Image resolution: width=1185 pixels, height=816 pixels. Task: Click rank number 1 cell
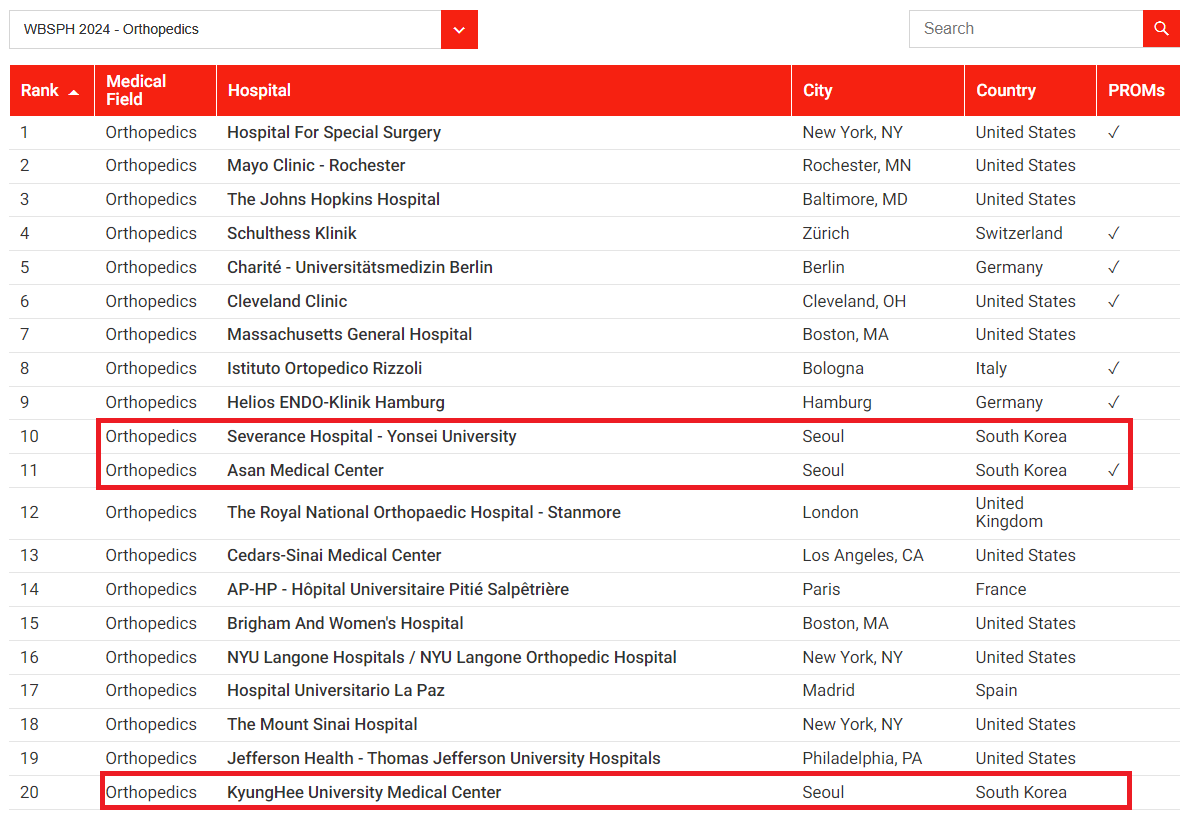click(x=24, y=132)
